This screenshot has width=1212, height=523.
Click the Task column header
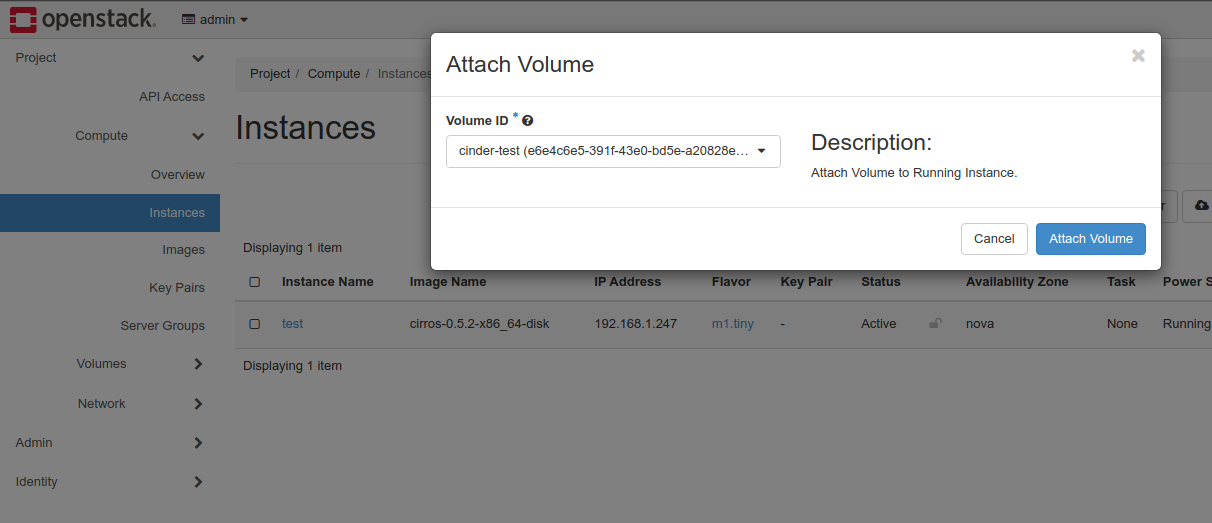click(x=1121, y=282)
